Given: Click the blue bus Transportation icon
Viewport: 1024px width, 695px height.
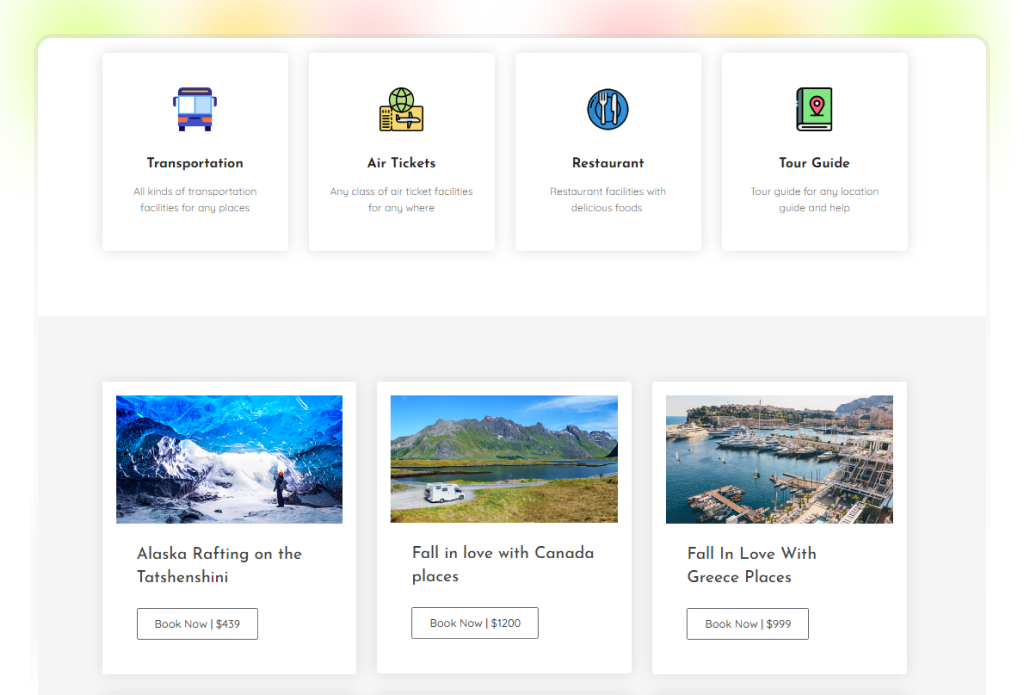Looking at the screenshot, I should (195, 109).
